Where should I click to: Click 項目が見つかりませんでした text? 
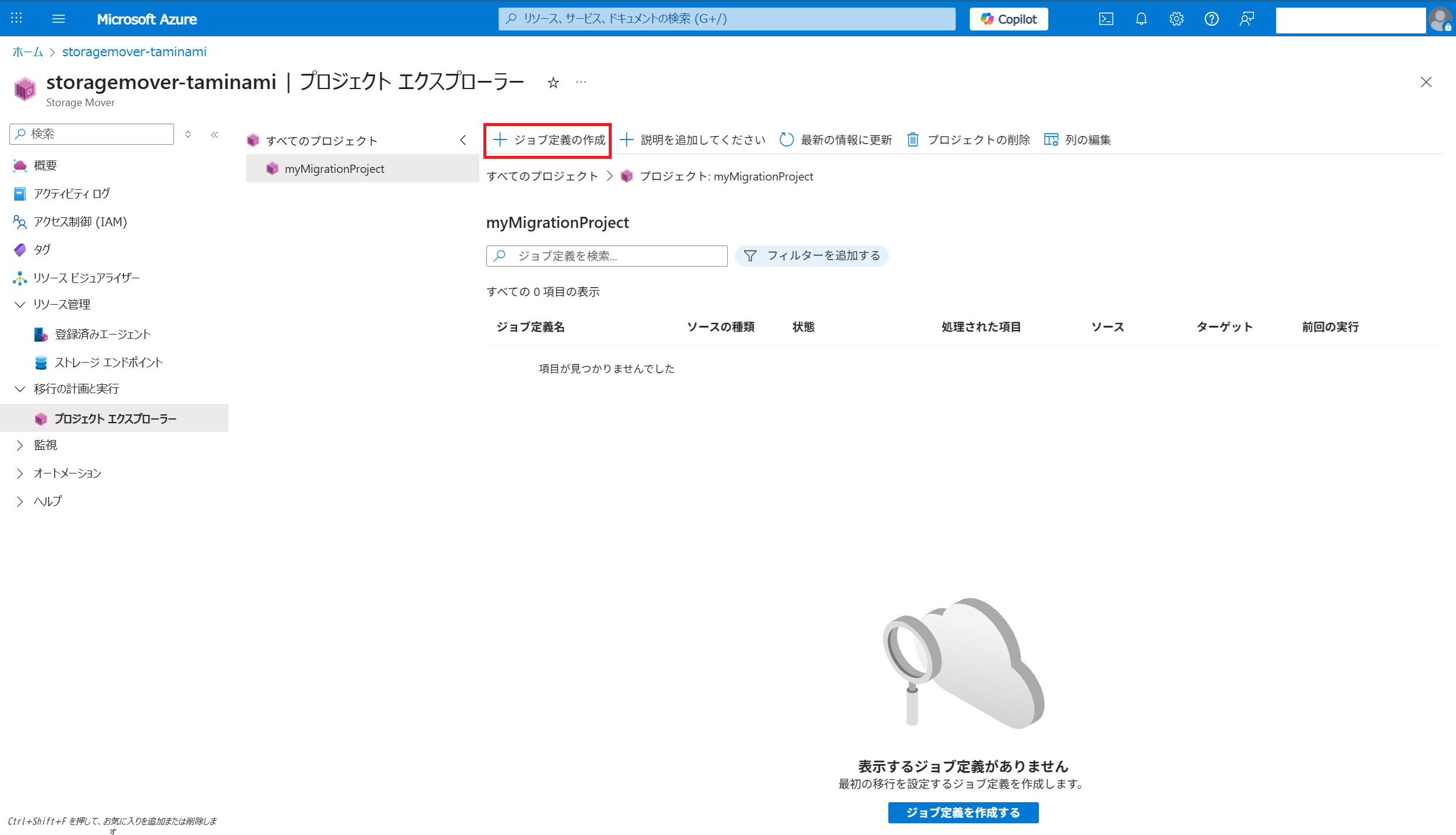(606, 369)
